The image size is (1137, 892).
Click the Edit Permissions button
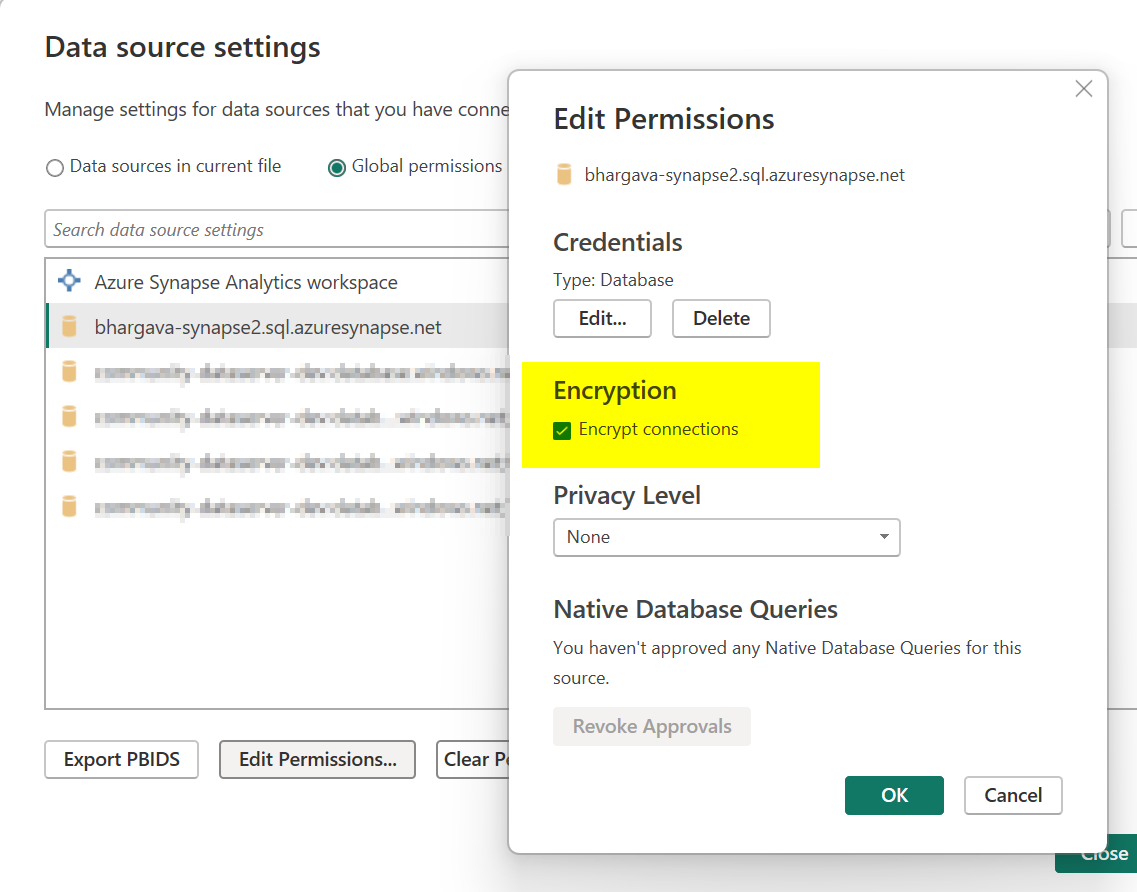(317, 760)
